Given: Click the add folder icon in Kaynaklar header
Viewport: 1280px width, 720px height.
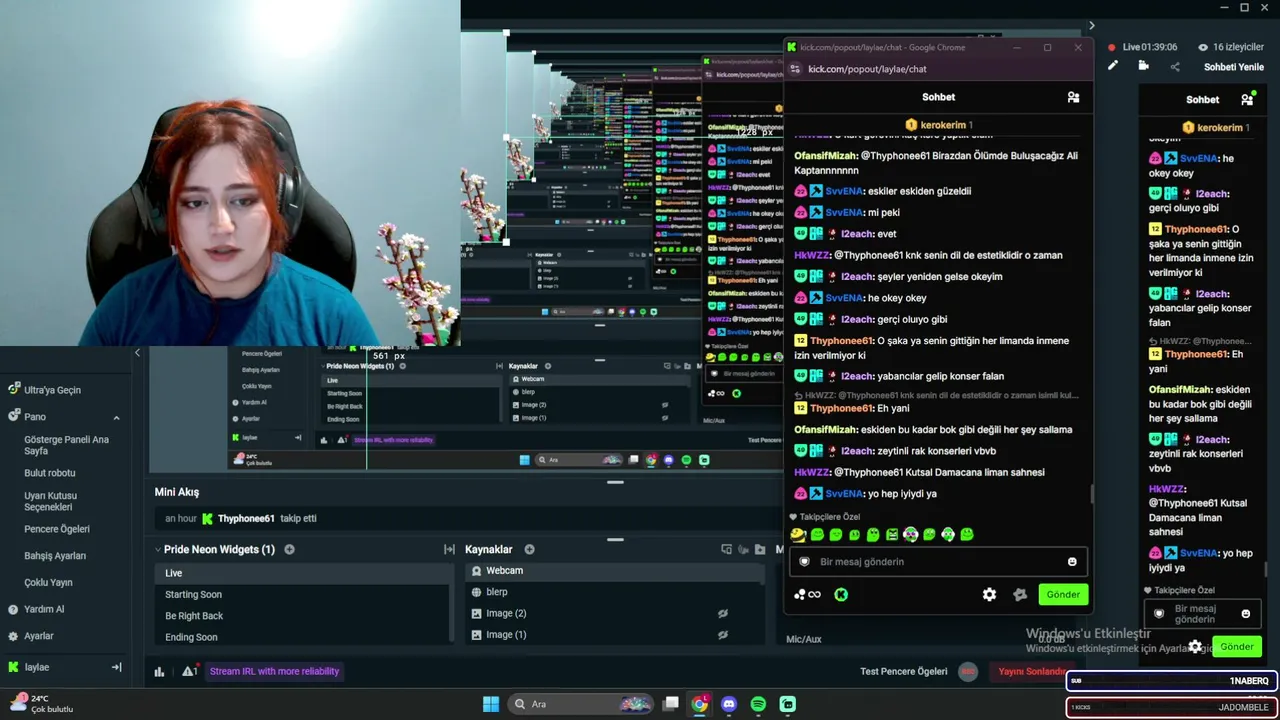Looking at the screenshot, I should pyautogui.click(x=760, y=549).
